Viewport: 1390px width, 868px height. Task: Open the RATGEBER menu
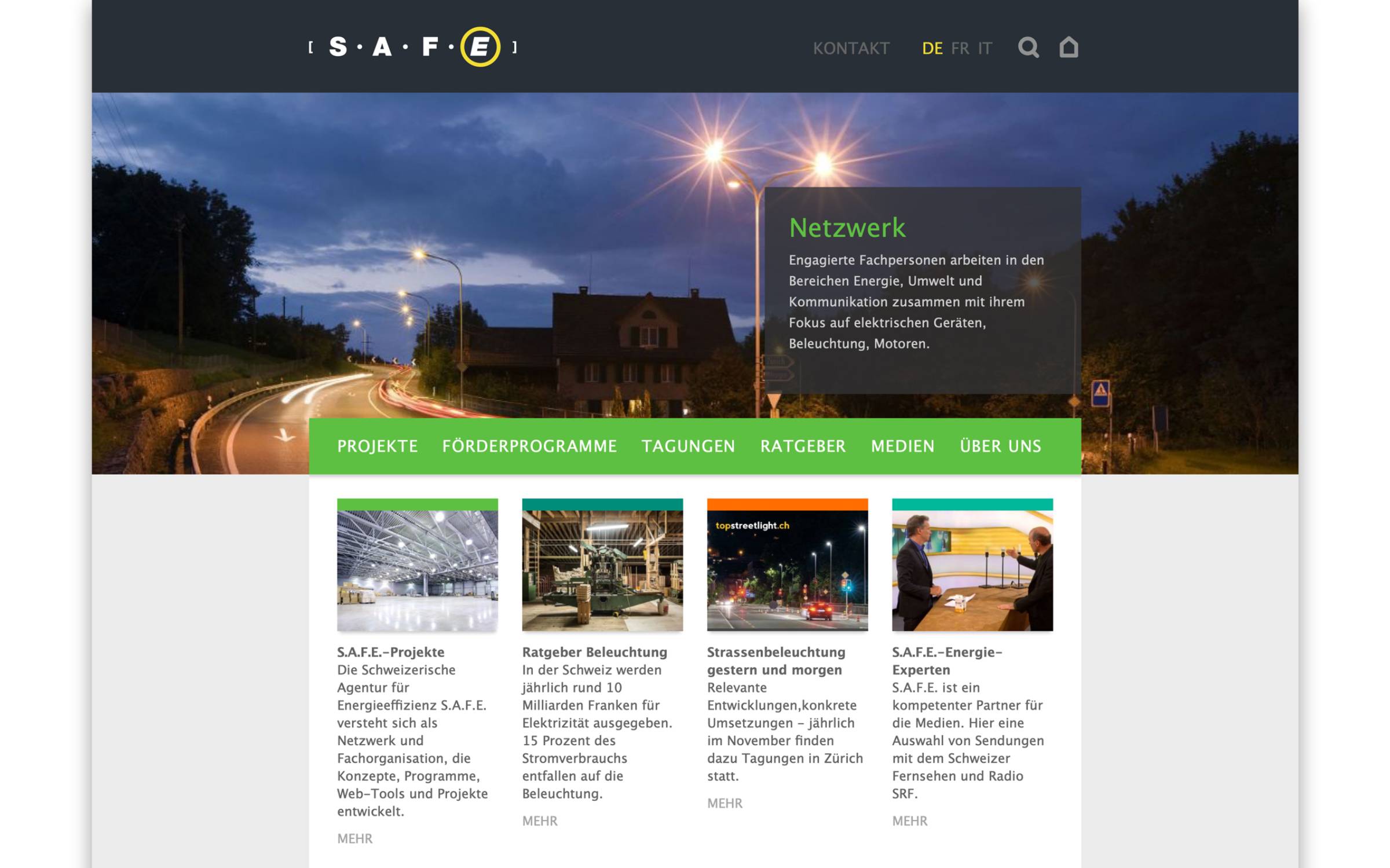tap(803, 446)
